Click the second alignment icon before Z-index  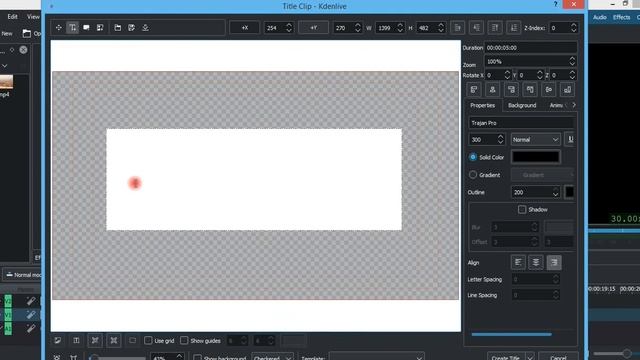tap(476, 28)
